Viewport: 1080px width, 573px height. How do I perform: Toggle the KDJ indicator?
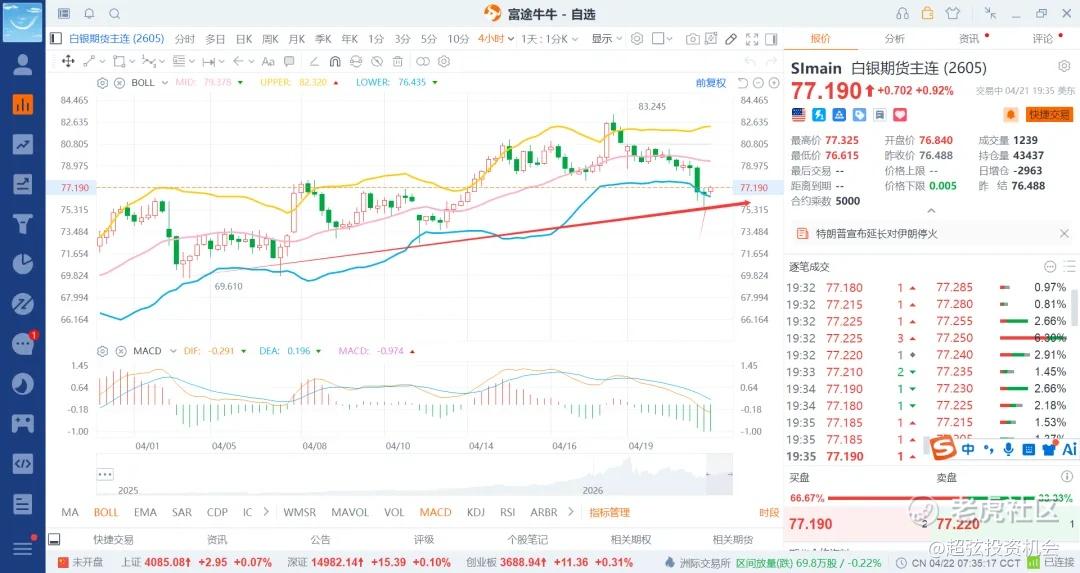[477, 512]
